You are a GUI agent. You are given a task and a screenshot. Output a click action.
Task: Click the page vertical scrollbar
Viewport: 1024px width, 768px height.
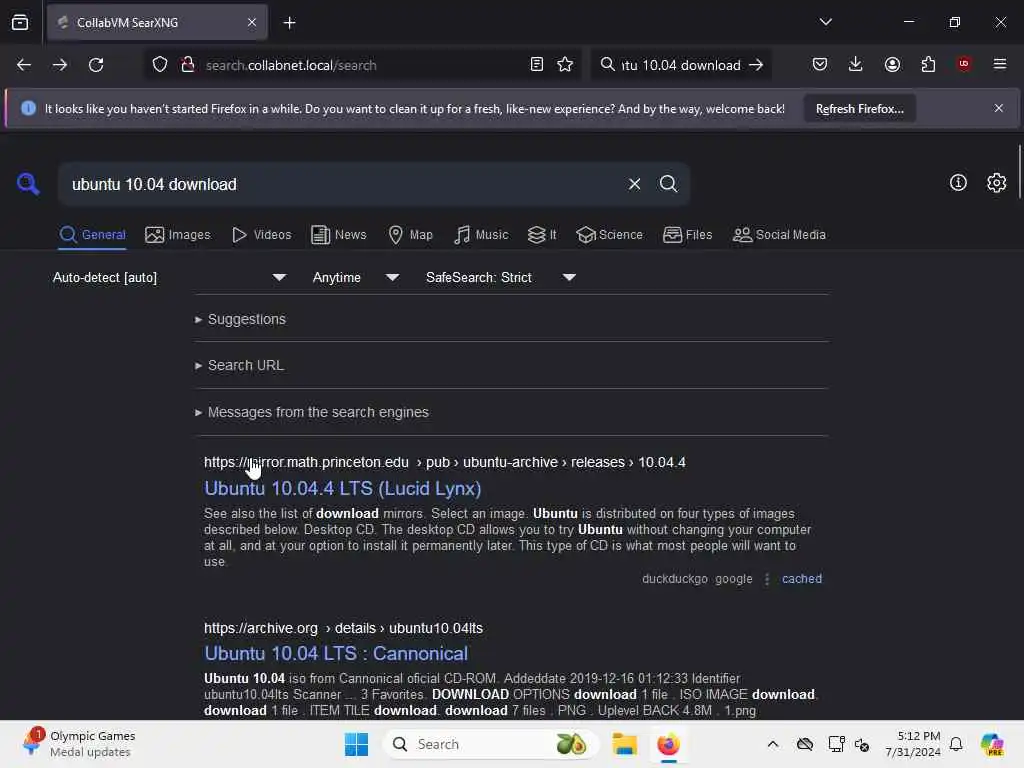click(x=1019, y=171)
